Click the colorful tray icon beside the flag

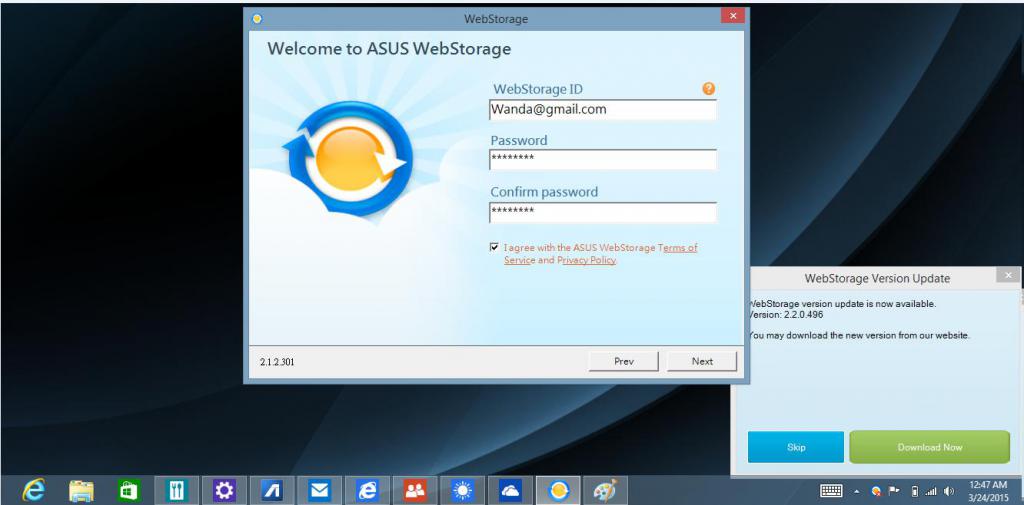pos(876,491)
